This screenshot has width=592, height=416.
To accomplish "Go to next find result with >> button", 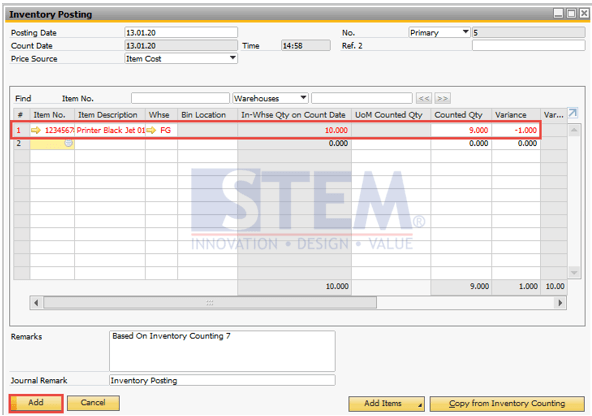I will coord(442,99).
